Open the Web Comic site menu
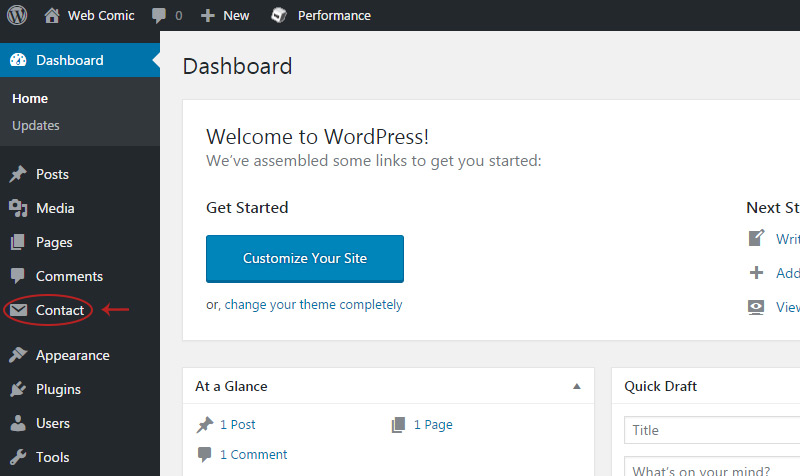The width and height of the screenshot is (800, 476). [x=101, y=15]
